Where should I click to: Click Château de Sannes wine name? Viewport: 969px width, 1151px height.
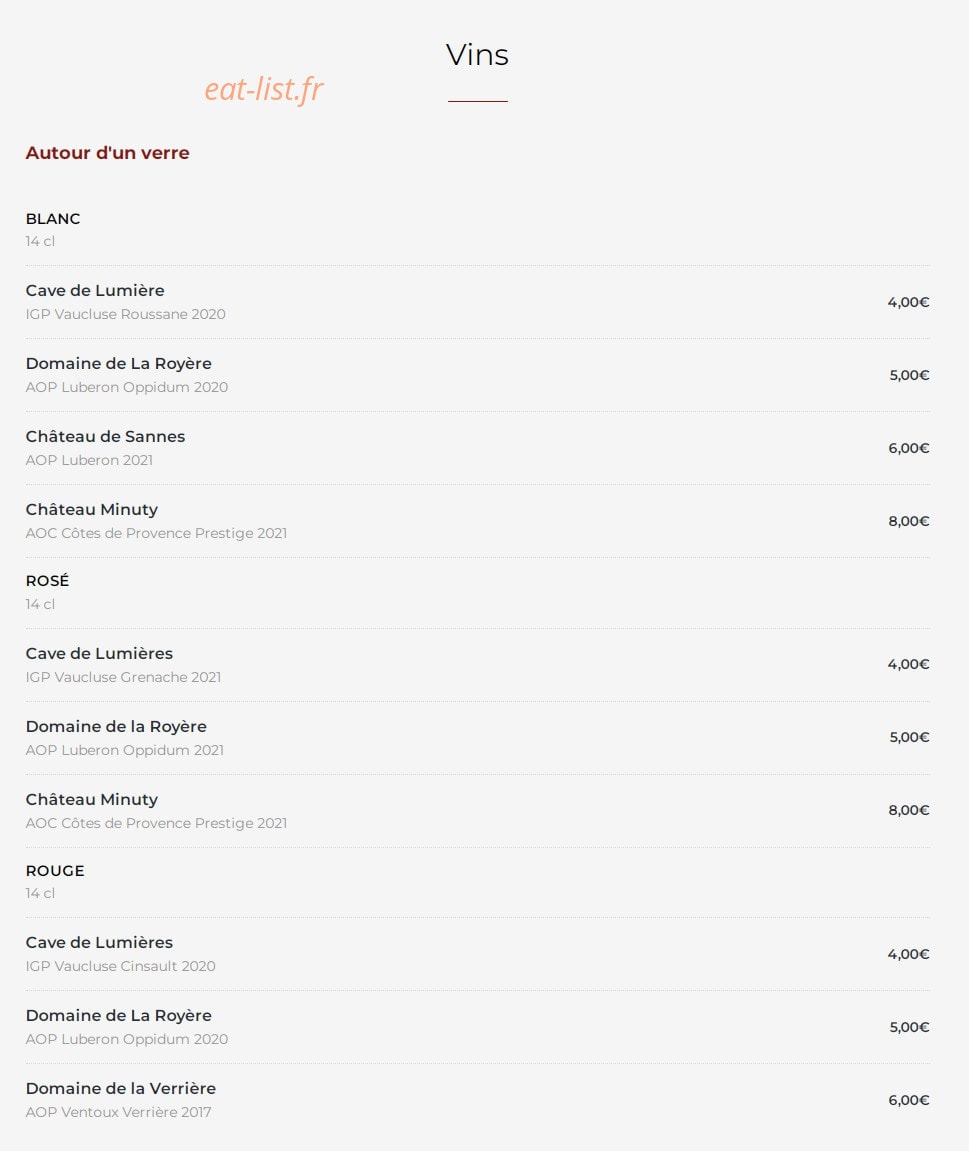tap(105, 437)
